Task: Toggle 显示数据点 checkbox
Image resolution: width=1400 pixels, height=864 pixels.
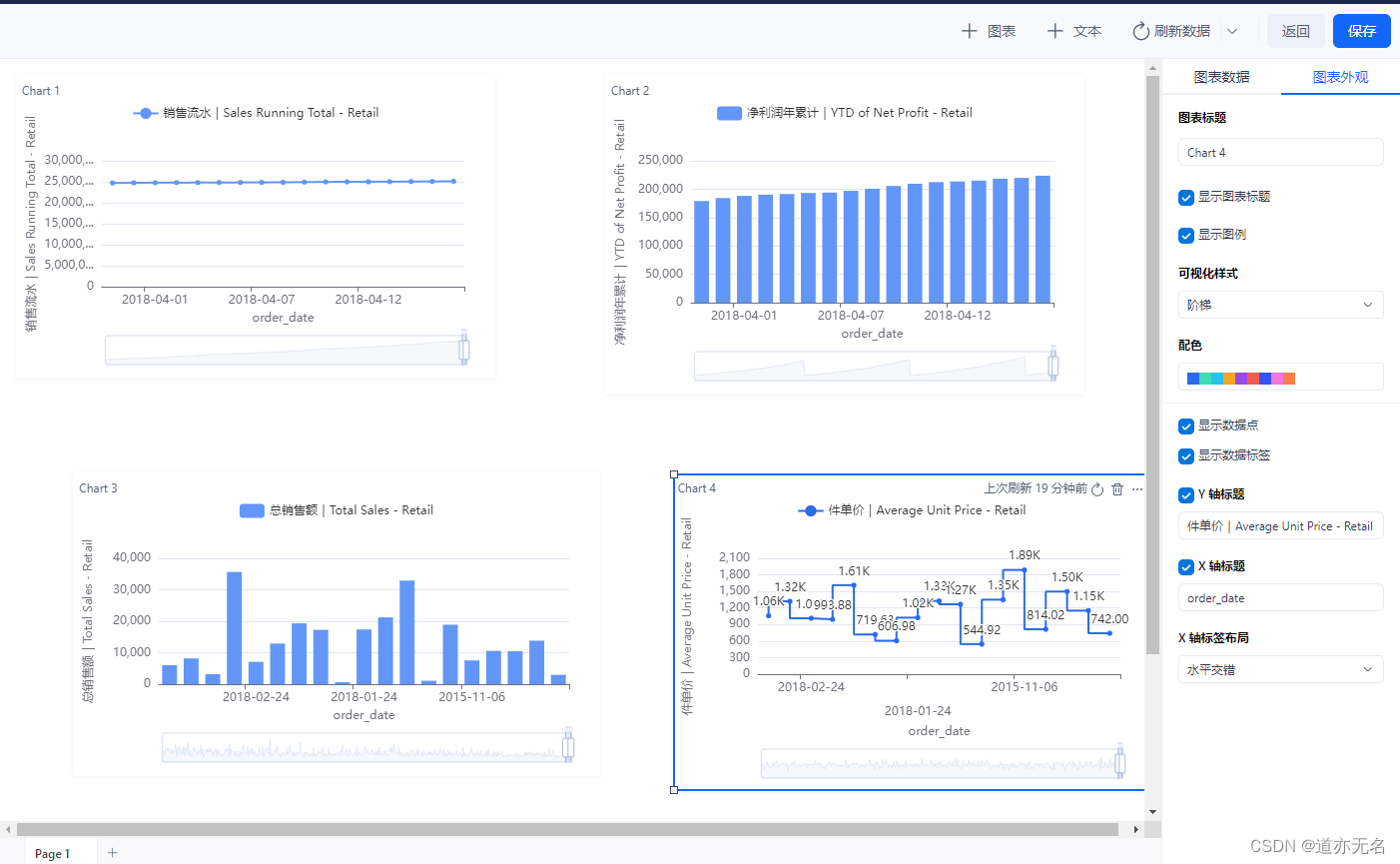Action: click(1186, 426)
